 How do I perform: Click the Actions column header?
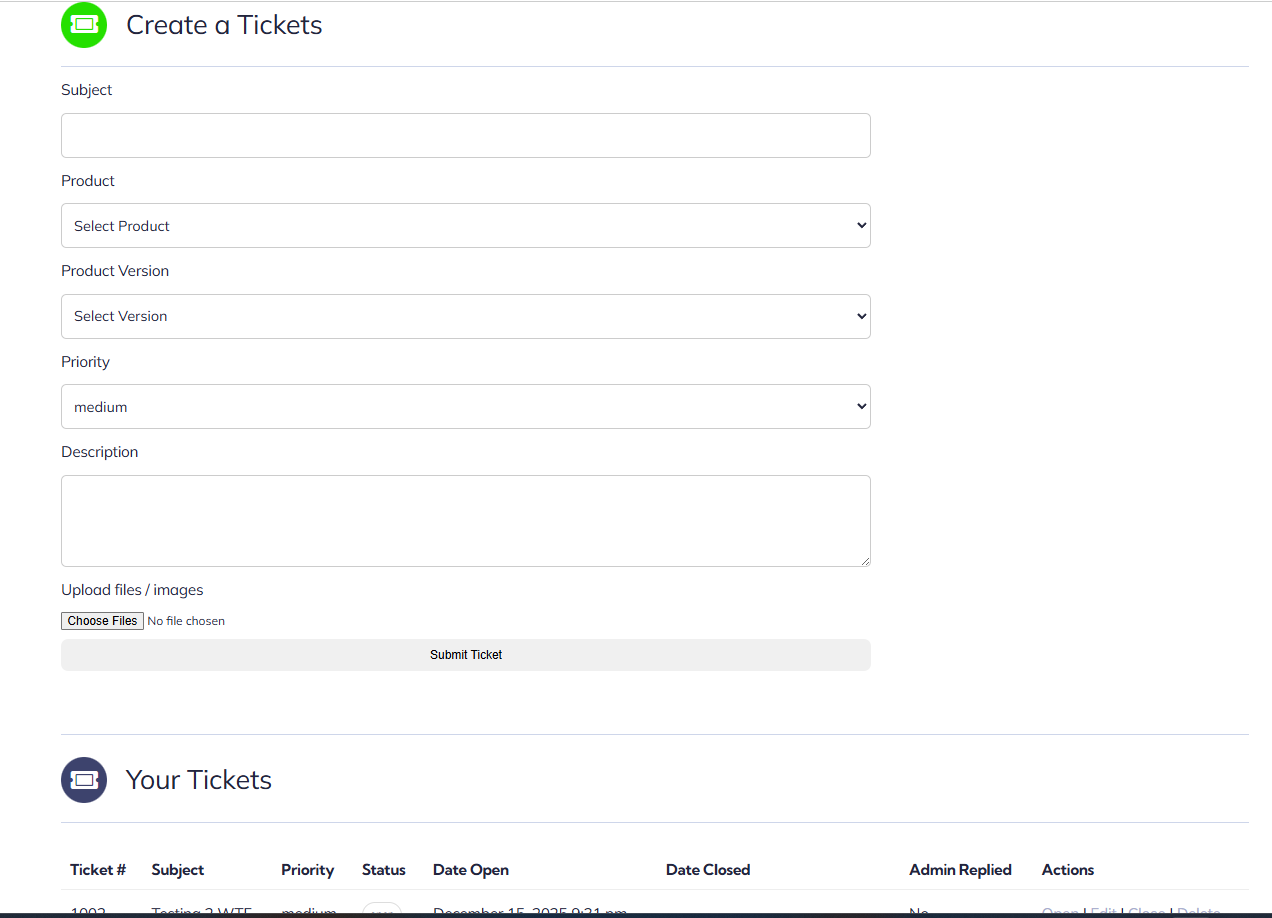[1068, 870]
